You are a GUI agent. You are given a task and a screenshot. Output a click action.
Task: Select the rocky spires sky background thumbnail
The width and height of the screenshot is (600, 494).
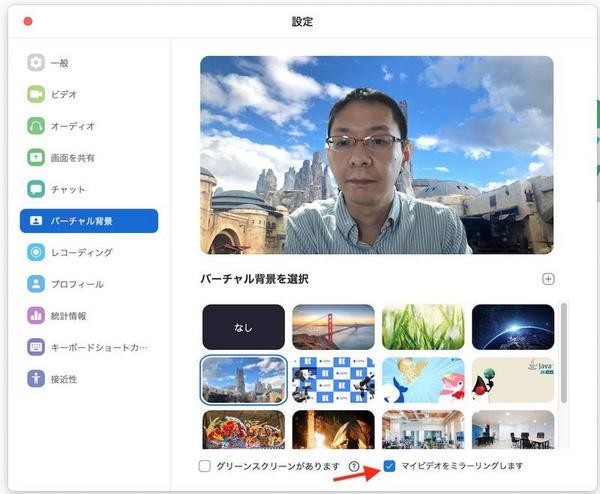point(243,380)
